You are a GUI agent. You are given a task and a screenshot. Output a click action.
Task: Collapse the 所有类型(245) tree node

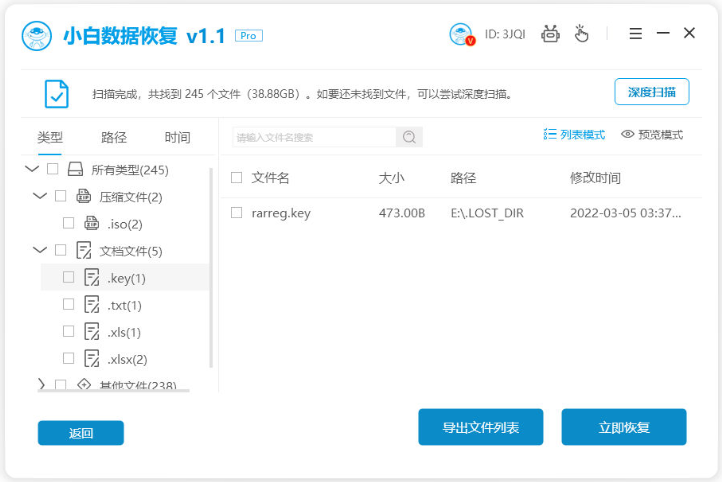(x=31, y=170)
